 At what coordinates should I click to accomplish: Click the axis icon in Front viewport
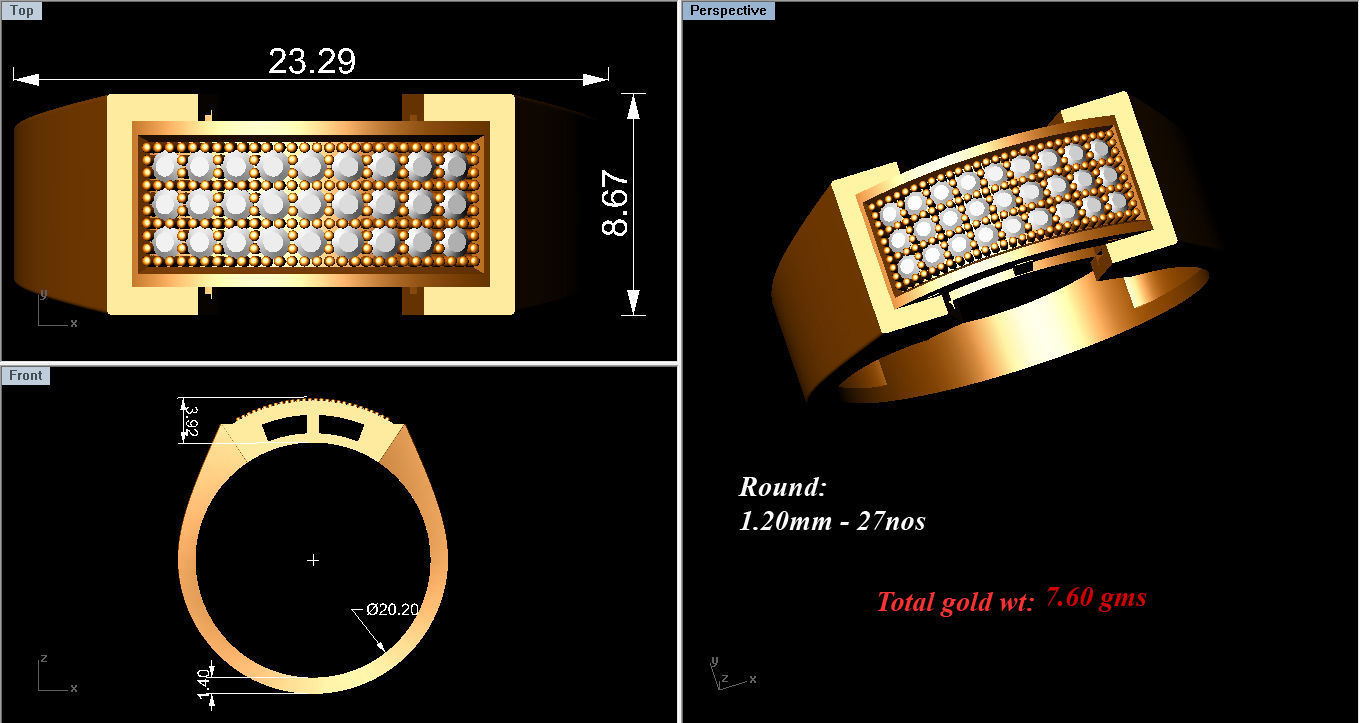pyautogui.click(x=56, y=673)
